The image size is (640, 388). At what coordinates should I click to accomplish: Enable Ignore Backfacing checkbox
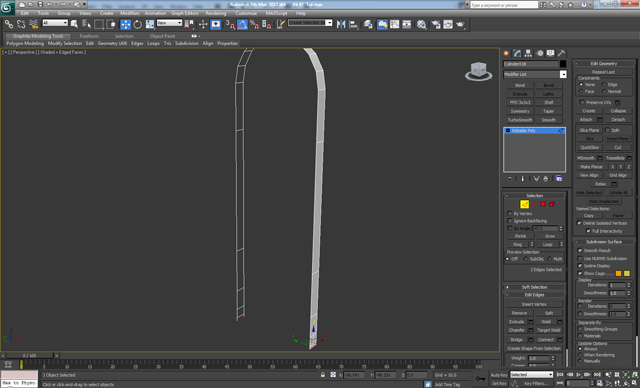click(x=509, y=221)
